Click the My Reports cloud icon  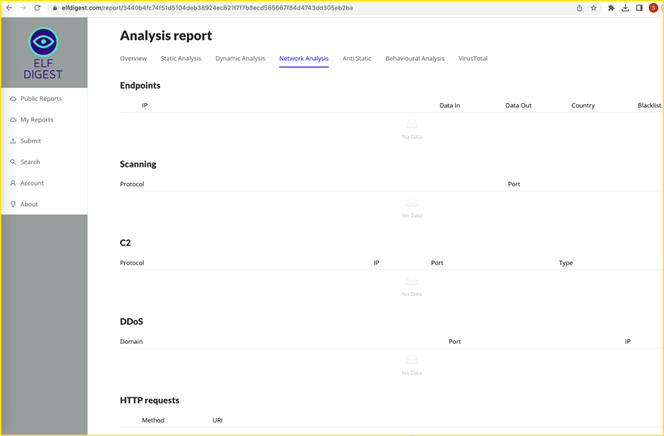13,120
